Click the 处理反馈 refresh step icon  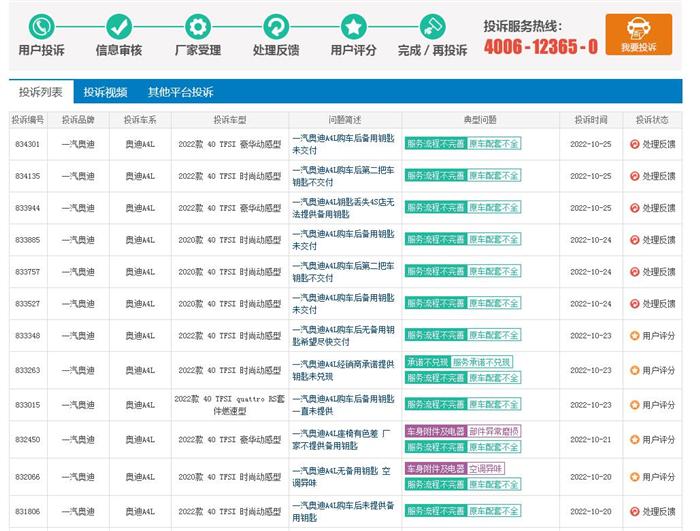point(276,26)
